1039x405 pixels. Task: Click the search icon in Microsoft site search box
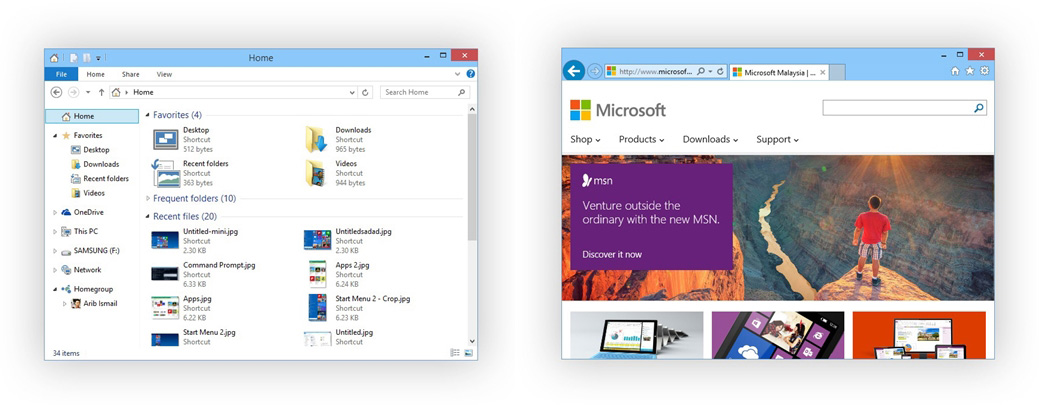click(979, 108)
